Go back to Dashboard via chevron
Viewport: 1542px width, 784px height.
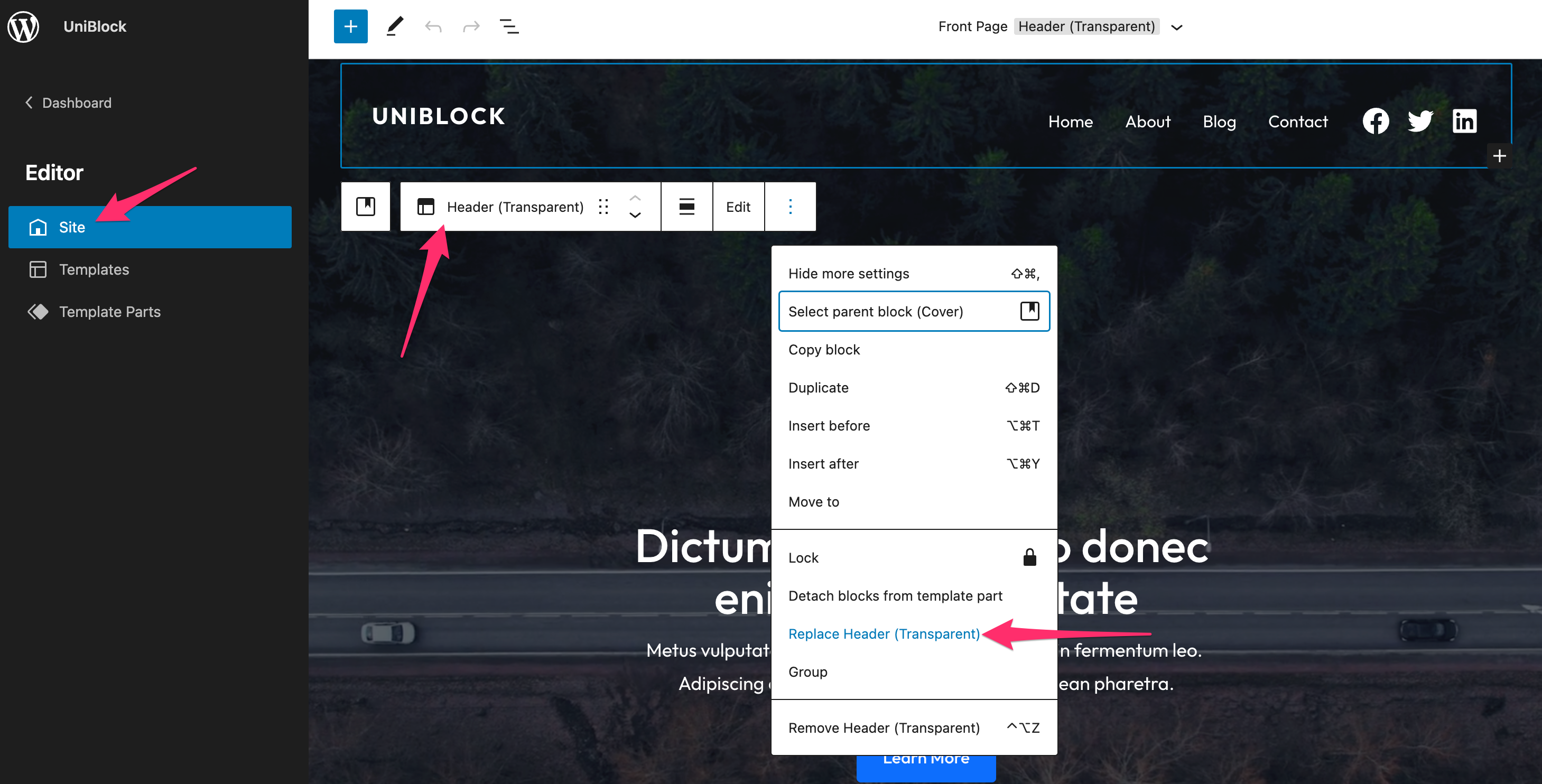pos(29,102)
